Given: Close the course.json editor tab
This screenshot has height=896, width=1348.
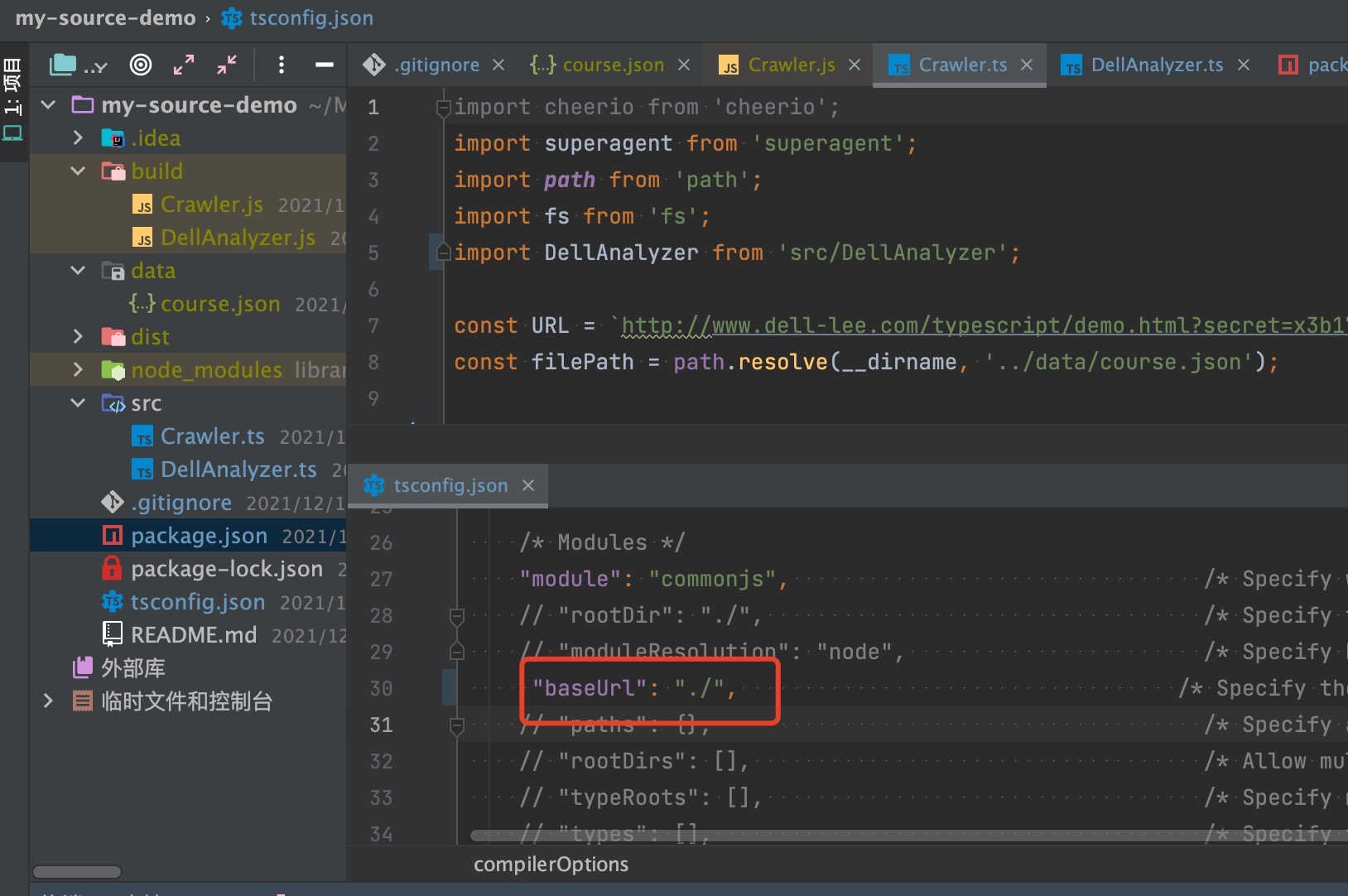Looking at the screenshot, I should (684, 65).
